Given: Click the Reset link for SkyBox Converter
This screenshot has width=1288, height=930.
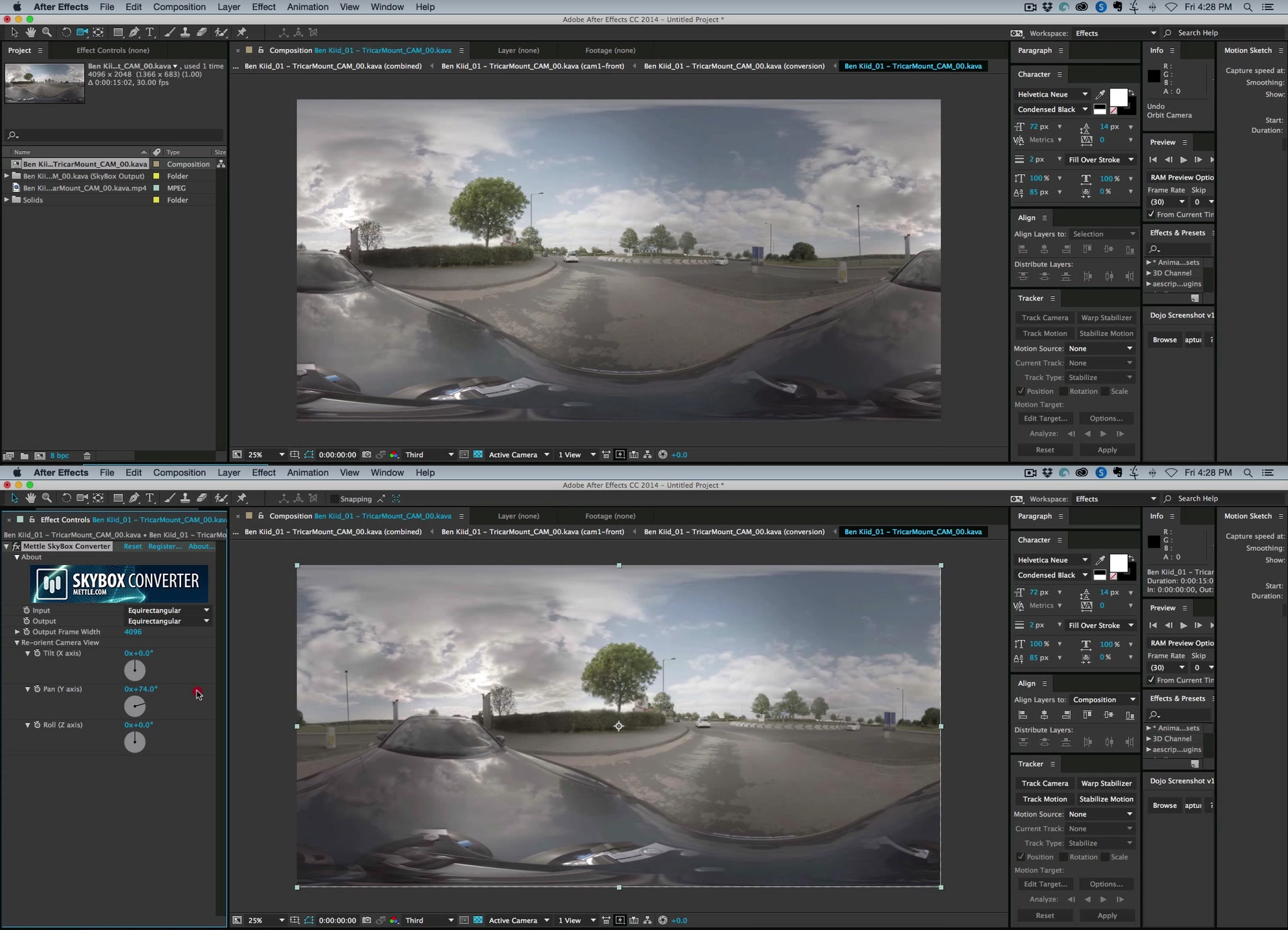Looking at the screenshot, I should pos(132,546).
